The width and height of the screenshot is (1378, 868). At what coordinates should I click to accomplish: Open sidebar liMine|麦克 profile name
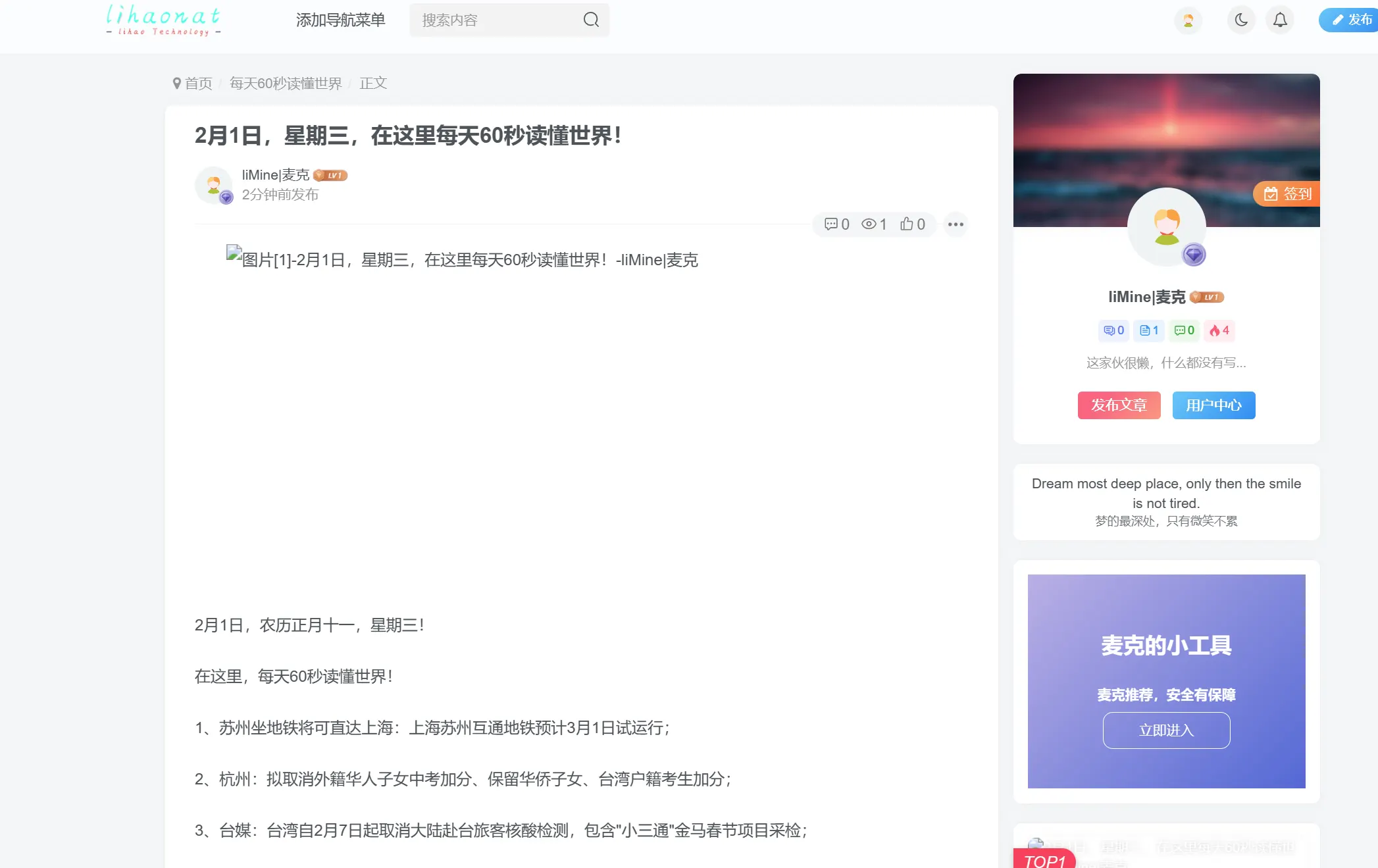[1147, 297]
